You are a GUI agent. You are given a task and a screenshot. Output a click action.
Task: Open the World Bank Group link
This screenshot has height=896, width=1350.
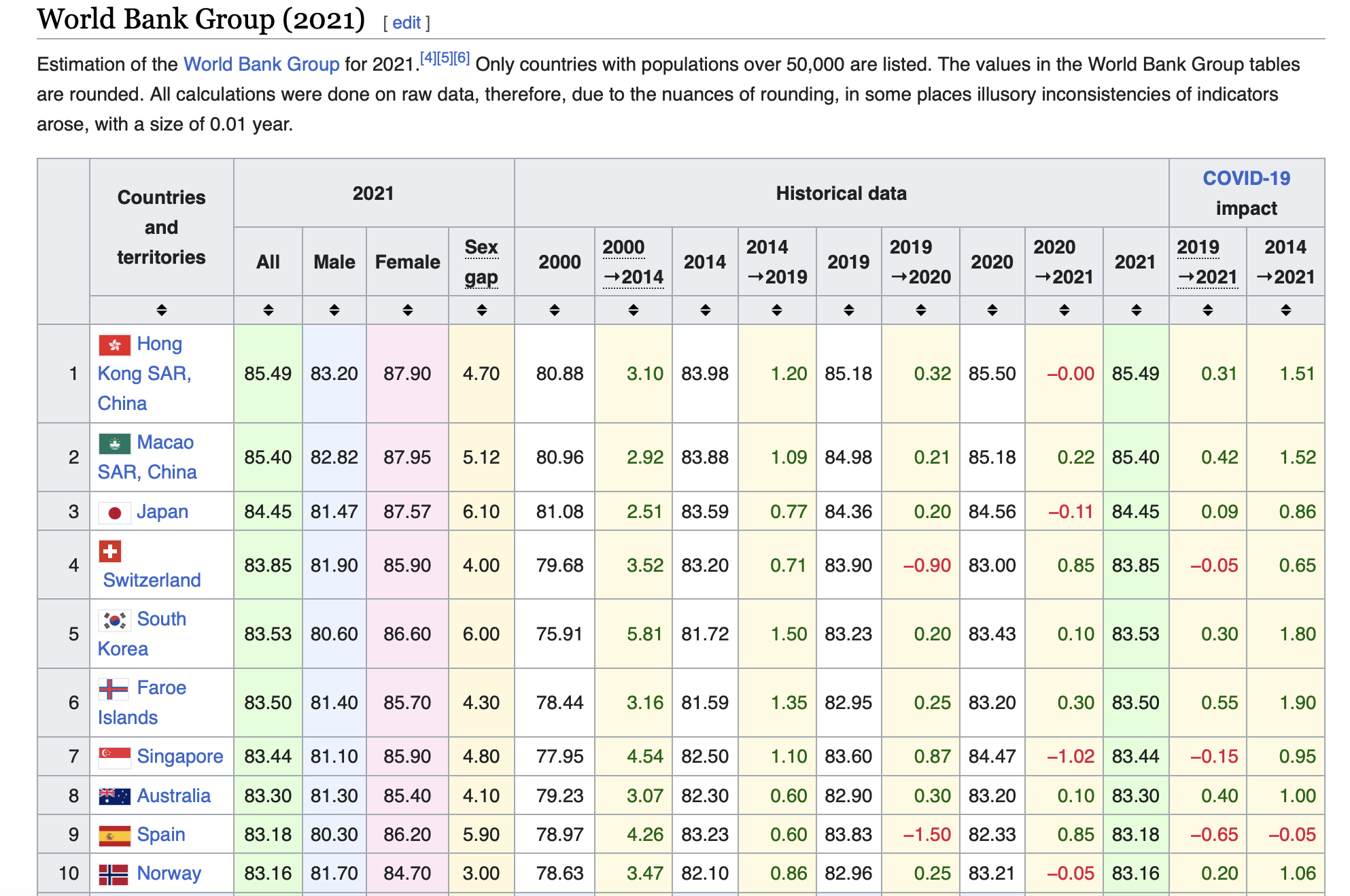pyautogui.click(x=262, y=64)
